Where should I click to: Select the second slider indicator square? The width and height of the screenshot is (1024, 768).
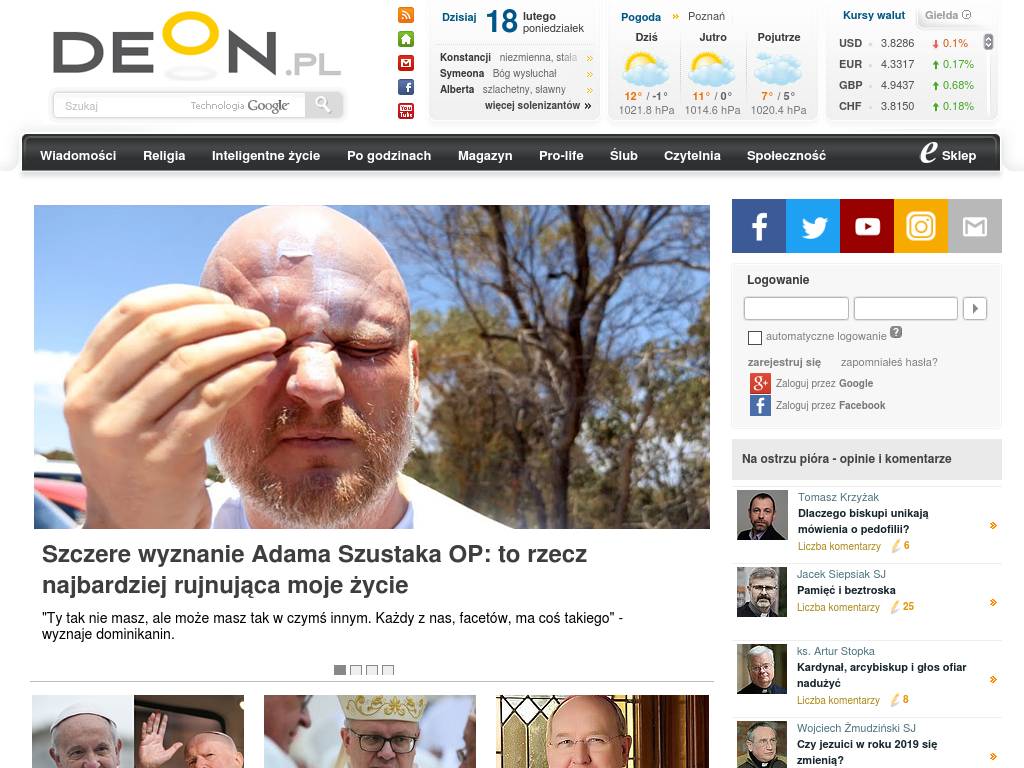pos(356,670)
